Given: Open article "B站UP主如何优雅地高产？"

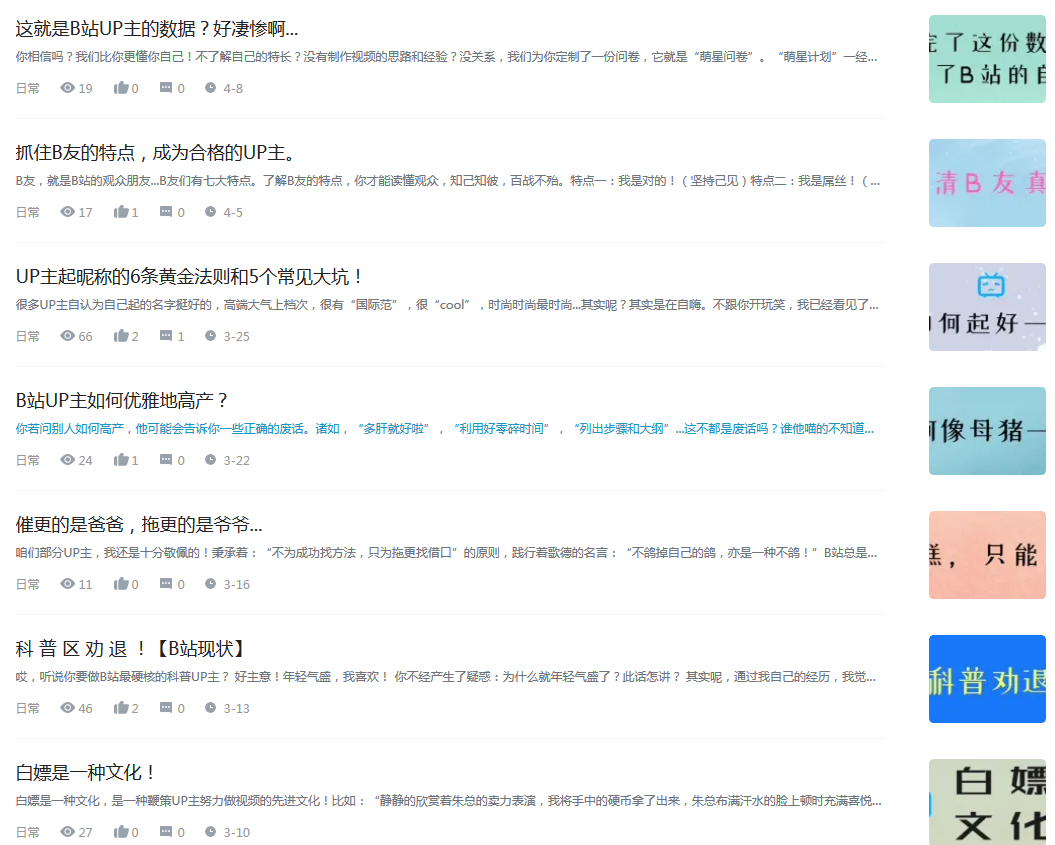Looking at the screenshot, I should coord(122,400).
